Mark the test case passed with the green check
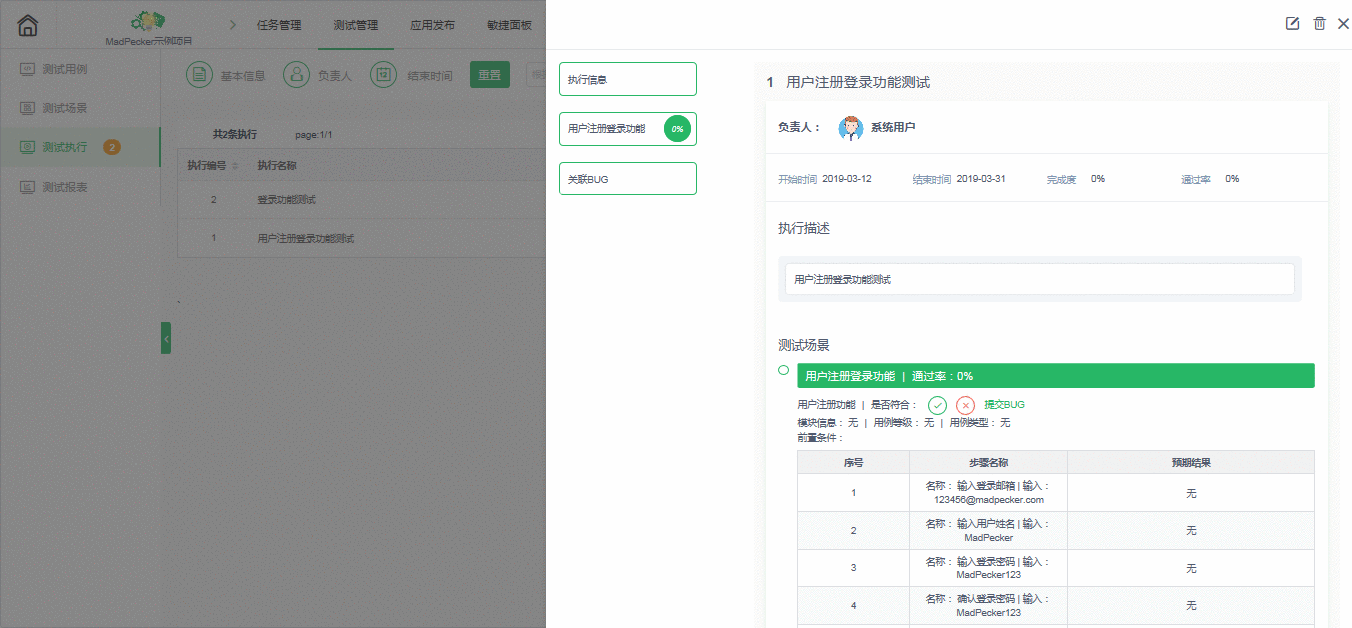The image size is (1352, 628). [x=936, y=405]
